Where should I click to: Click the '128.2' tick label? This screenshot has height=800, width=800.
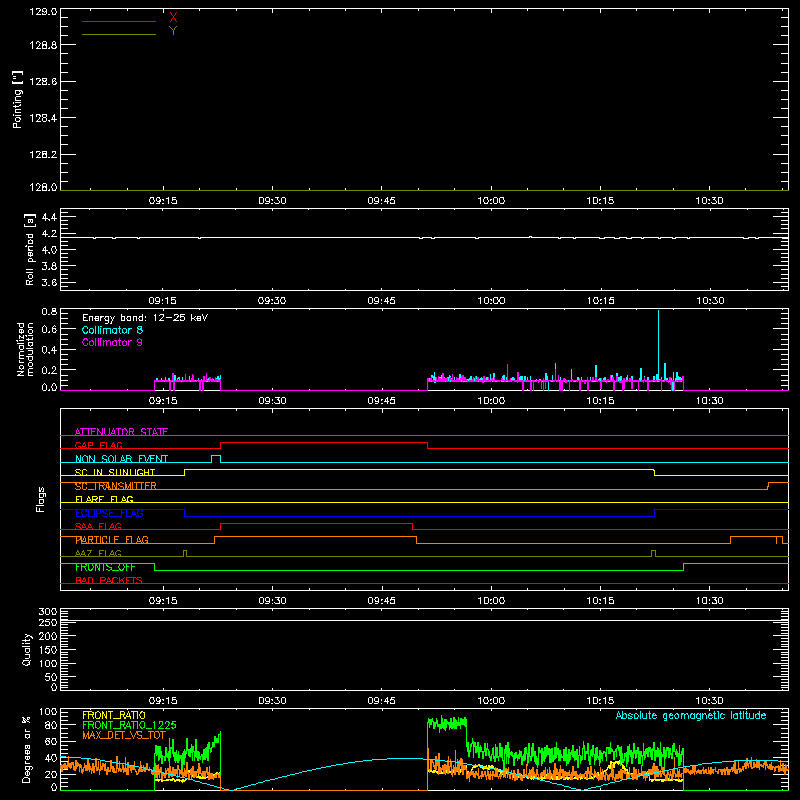click(43, 155)
